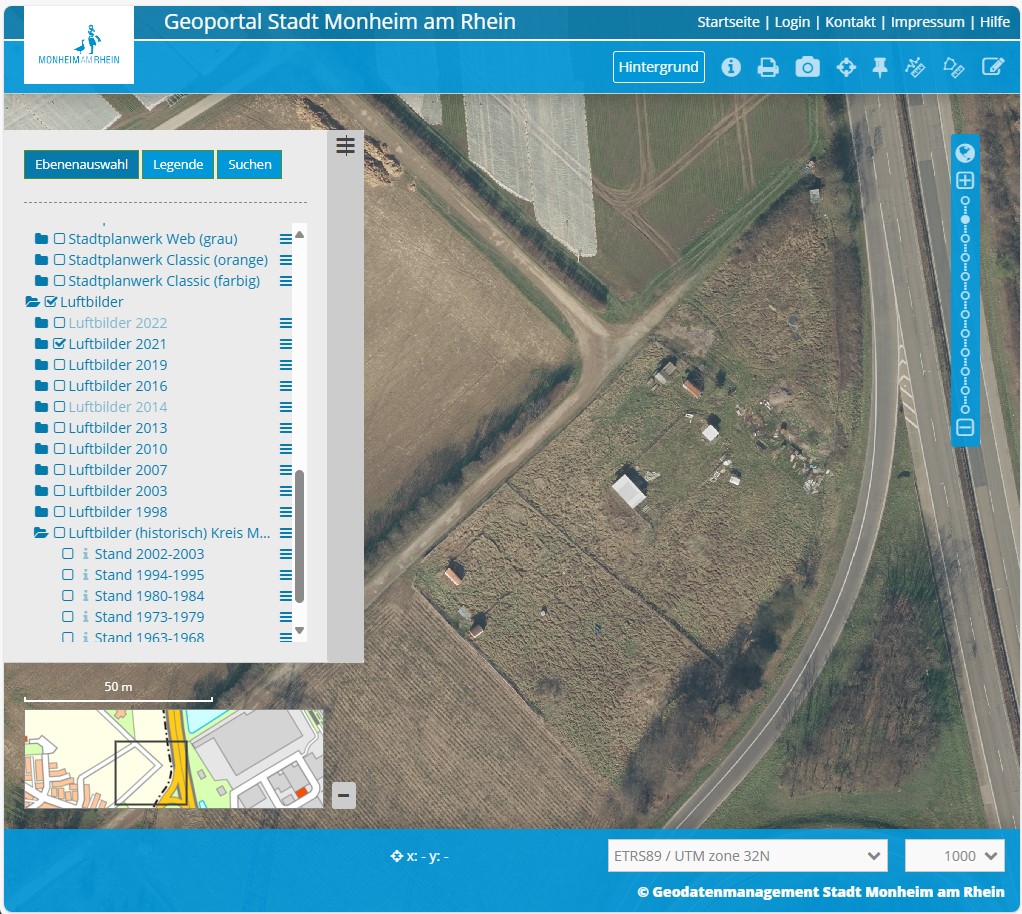Enable Stand 2002-2003 historic layer
The width and height of the screenshot is (1022, 914).
[68, 554]
